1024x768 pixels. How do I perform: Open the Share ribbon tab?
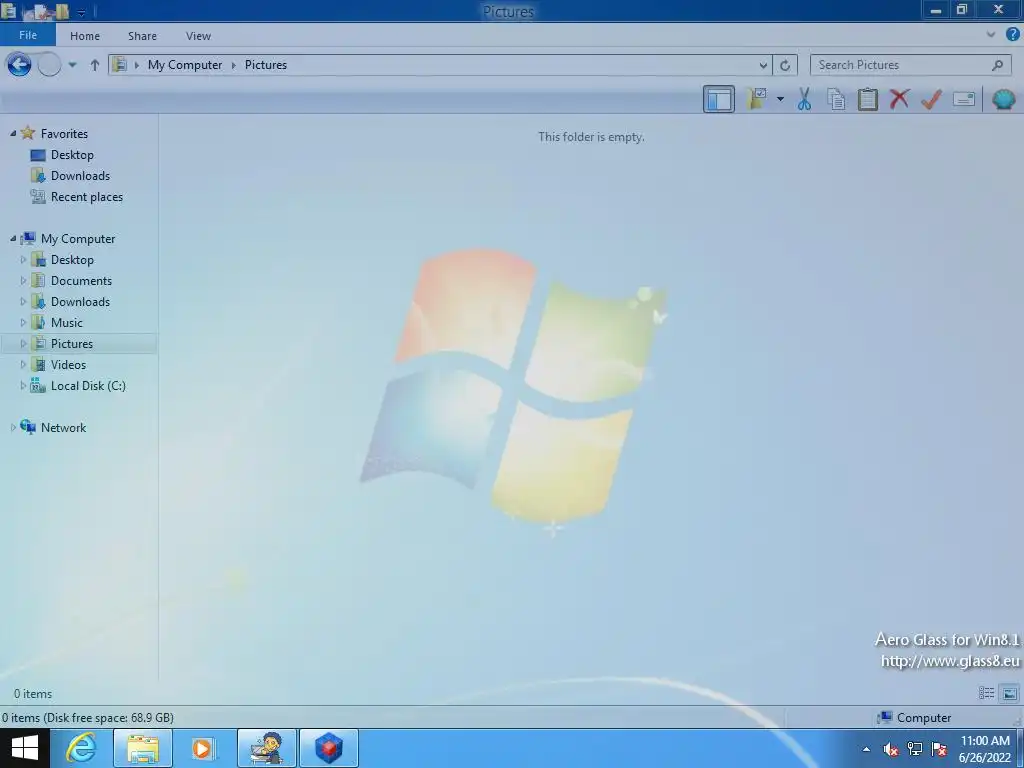click(x=142, y=36)
